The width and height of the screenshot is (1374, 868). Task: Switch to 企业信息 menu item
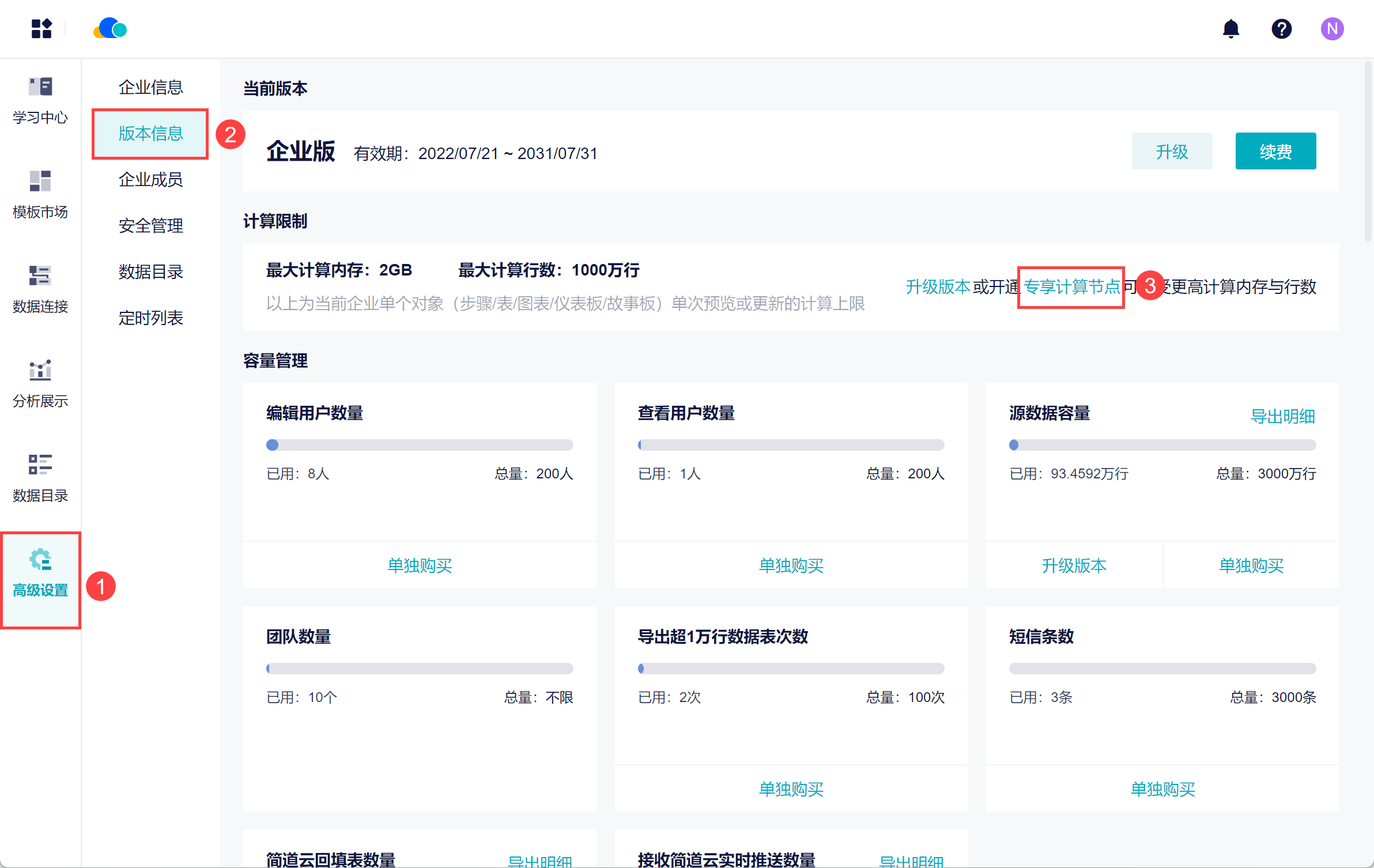tap(150, 87)
